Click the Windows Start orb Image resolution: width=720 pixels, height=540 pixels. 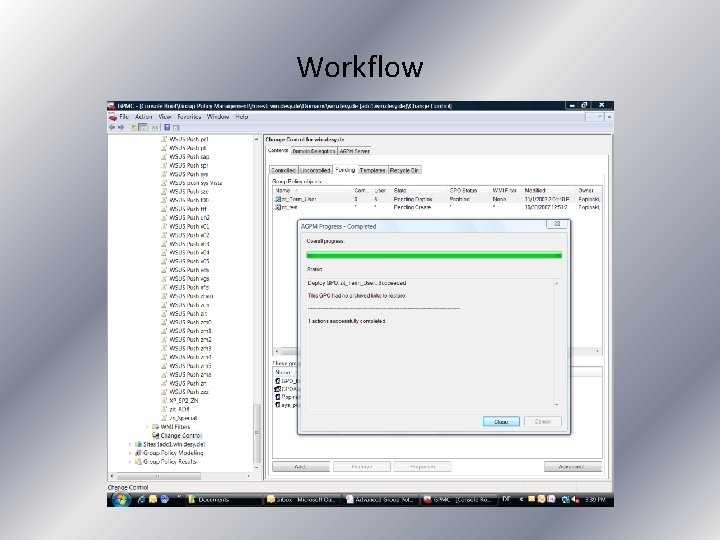(121, 500)
